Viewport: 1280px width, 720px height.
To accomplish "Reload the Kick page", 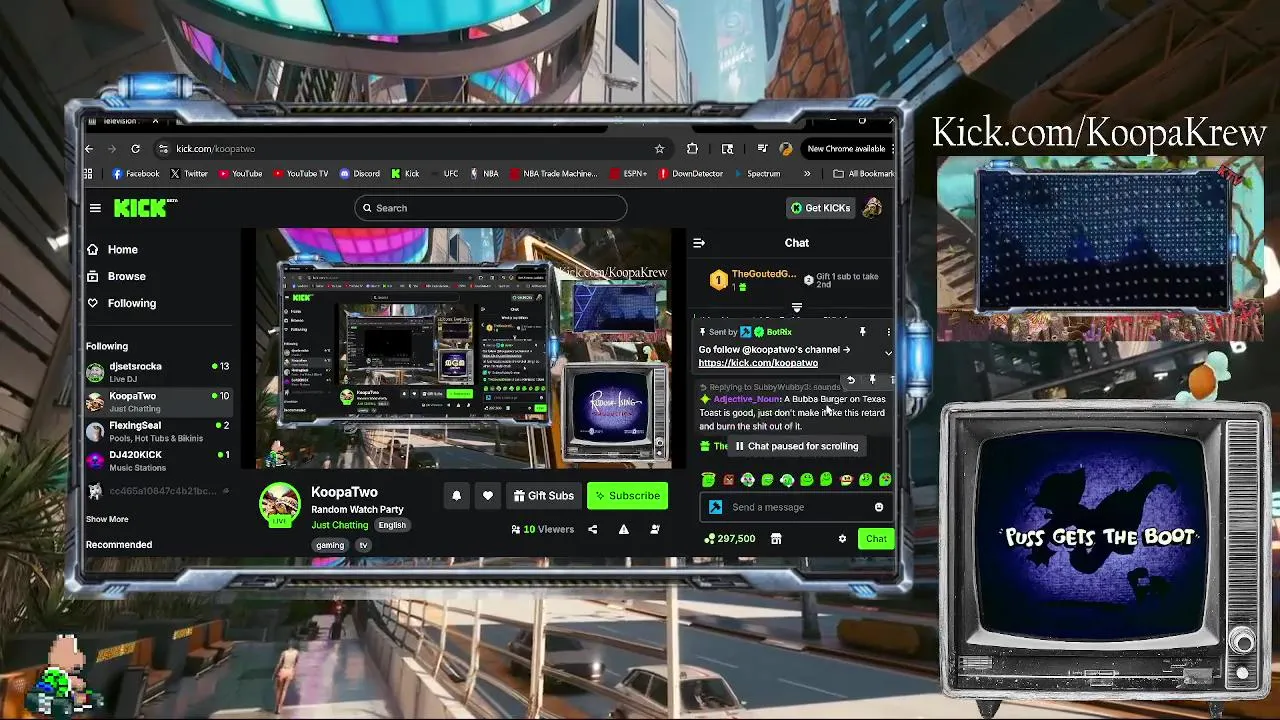I will pos(135,149).
